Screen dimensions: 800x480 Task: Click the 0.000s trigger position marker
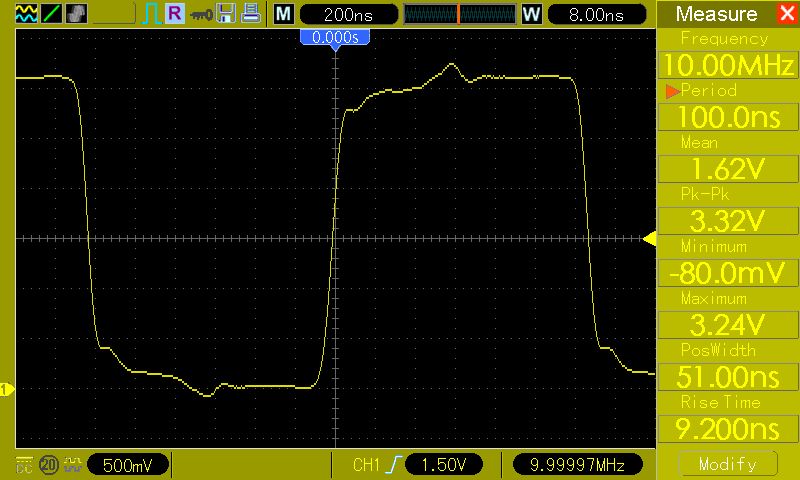coord(335,37)
